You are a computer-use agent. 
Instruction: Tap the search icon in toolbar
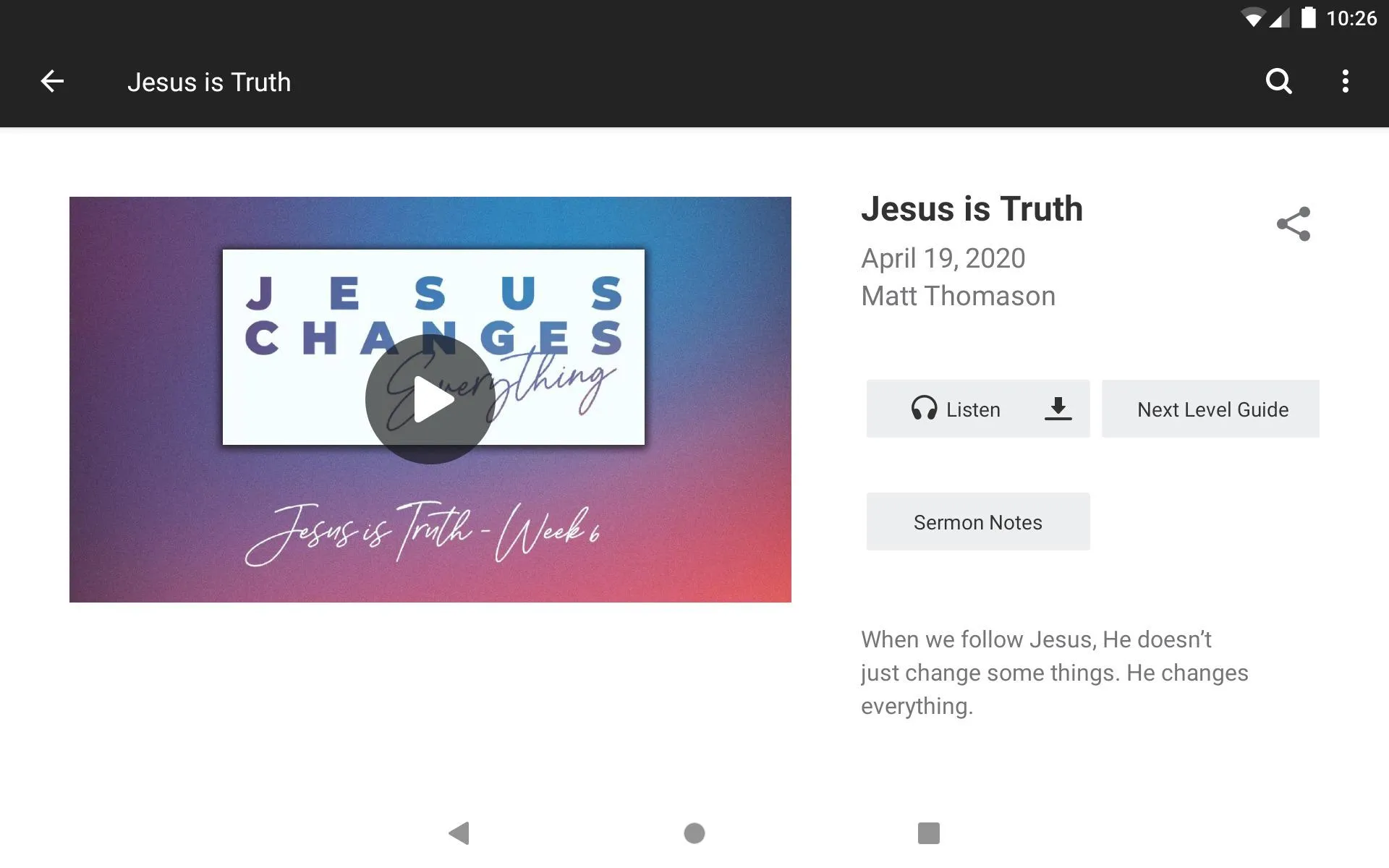pos(1279,82)
